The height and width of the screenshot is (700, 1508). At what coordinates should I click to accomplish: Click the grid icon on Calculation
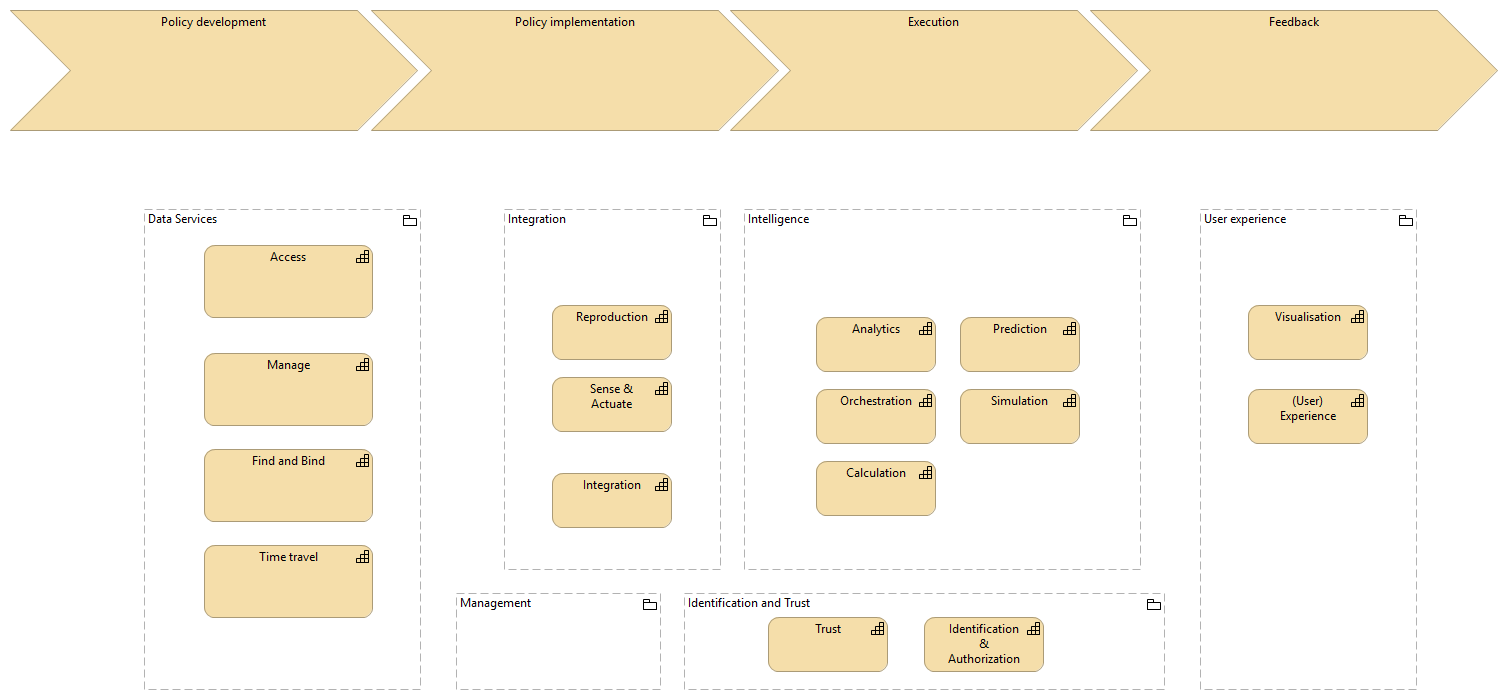pyautogui.click(x=926, y=473)
